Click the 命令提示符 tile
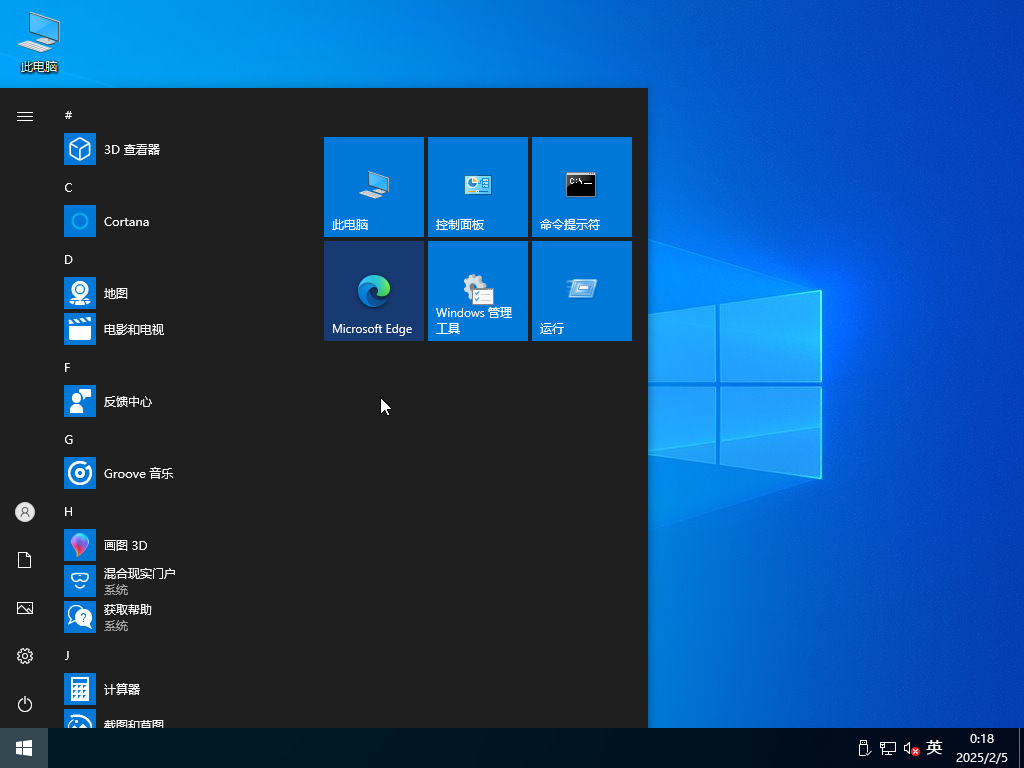This screenshot has height=768, width=1024. pos(581,187)
